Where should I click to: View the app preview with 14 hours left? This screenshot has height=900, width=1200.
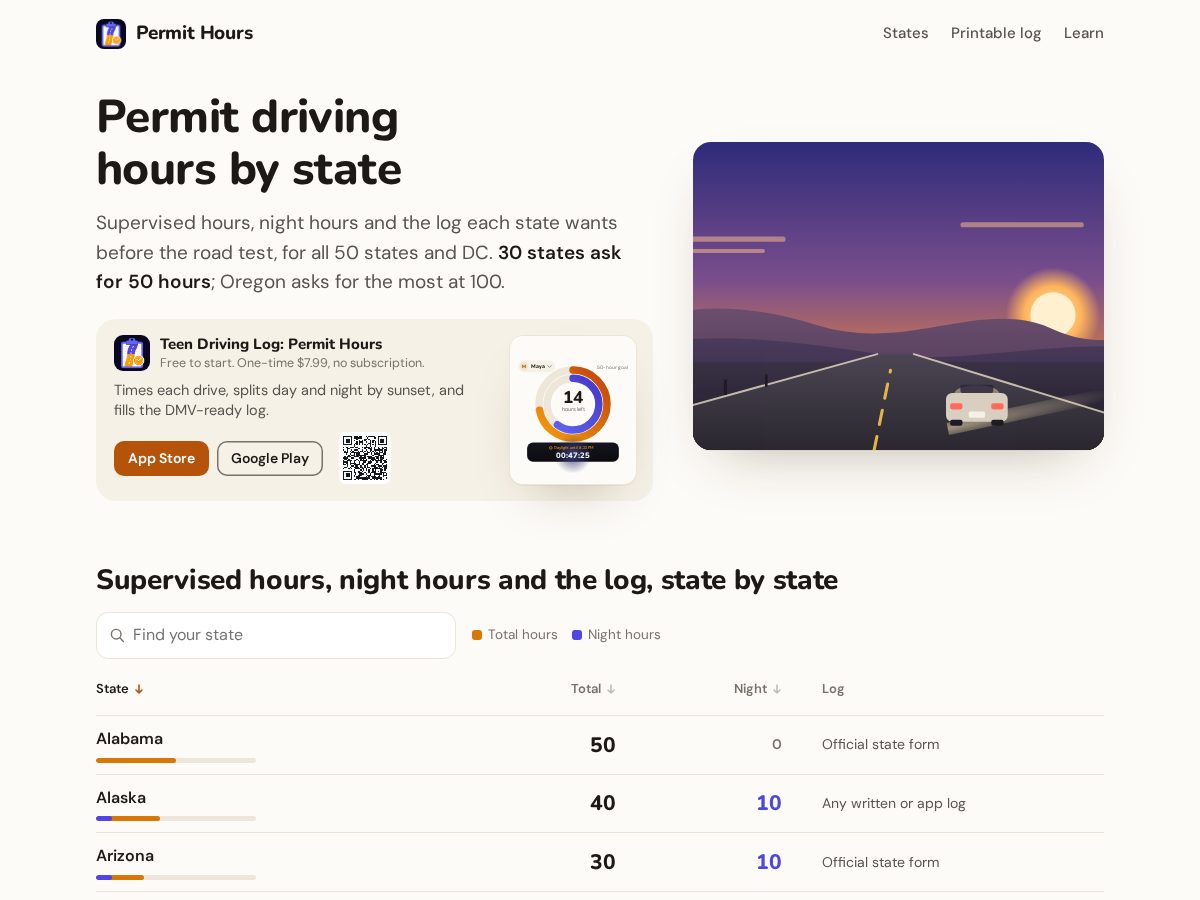pyautogui.click(x=573, y=410)
